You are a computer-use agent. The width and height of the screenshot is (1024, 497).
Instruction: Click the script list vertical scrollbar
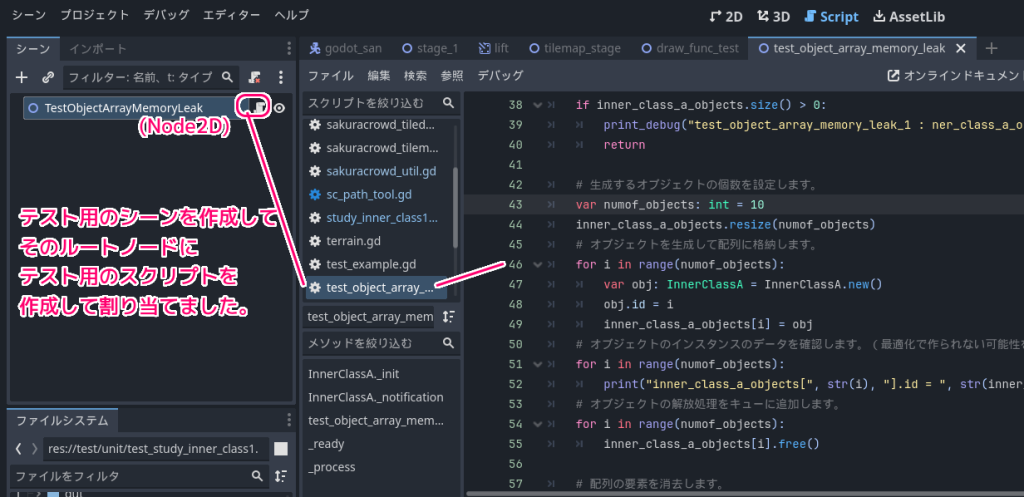click(x=455, y=208)
